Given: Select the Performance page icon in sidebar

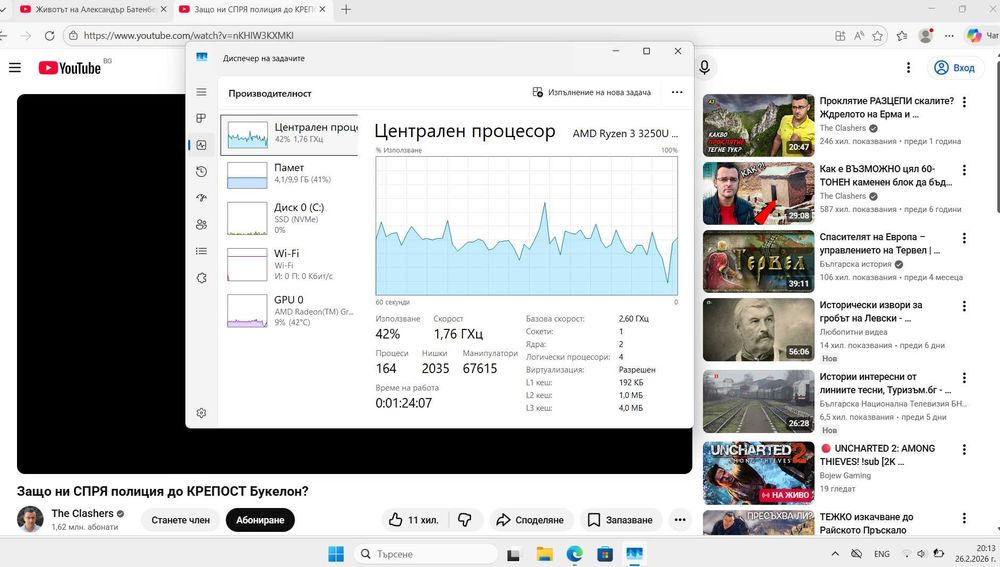Looking at the screenshot, I should tap(202, 145).
